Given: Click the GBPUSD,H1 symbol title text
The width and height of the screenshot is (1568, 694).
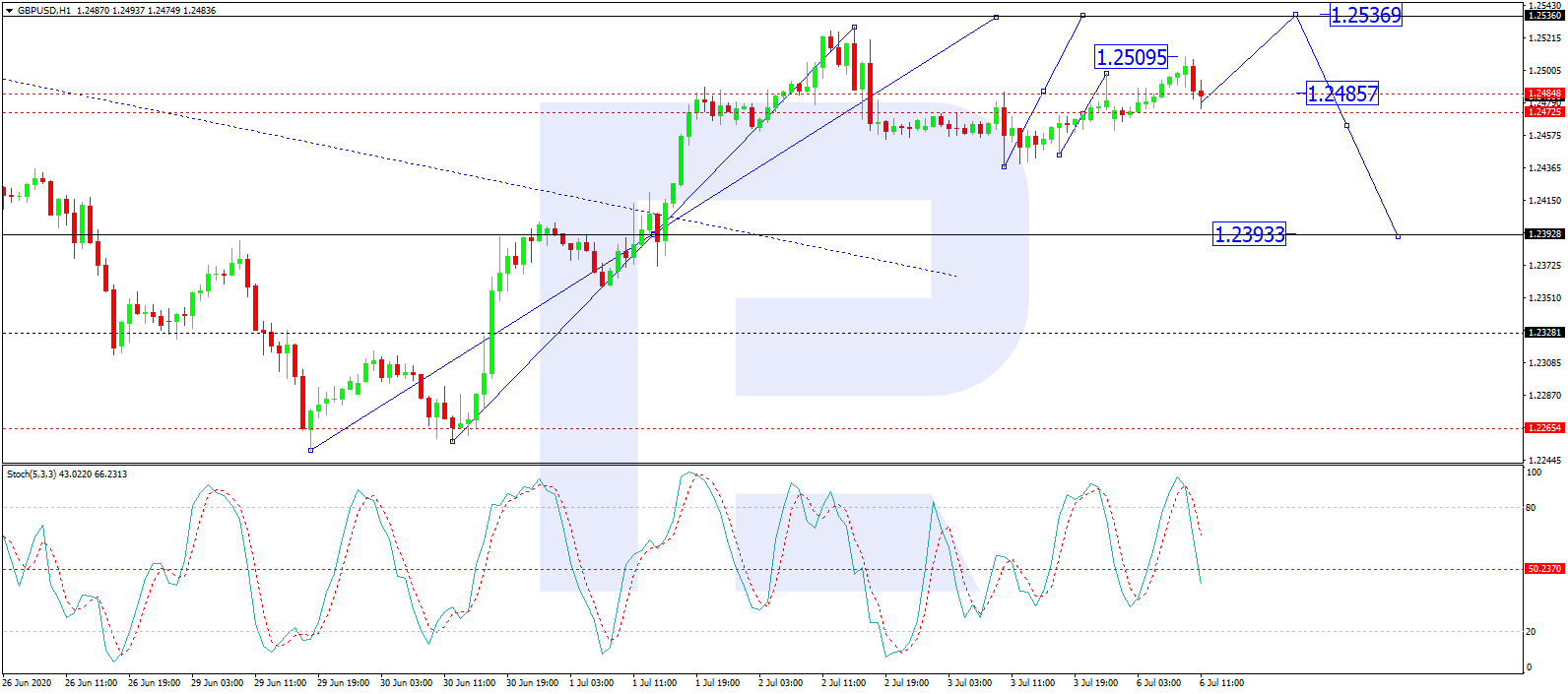Looking at the screenshot, I should click(44, 10).
